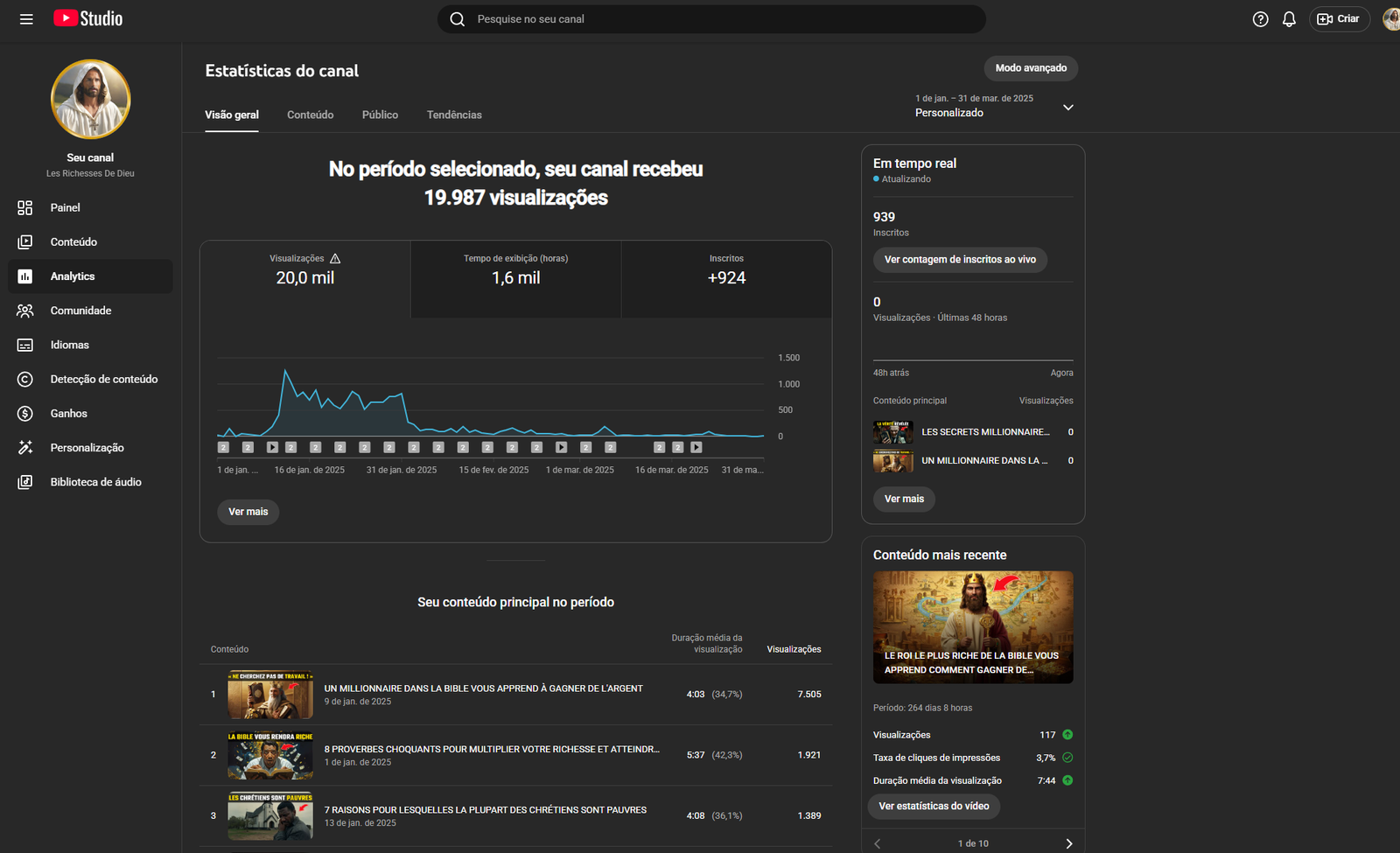This screenshot has width=1400, height=853.
Task: Open Biblioteca de áudio
Action: (x=95, y=482)
